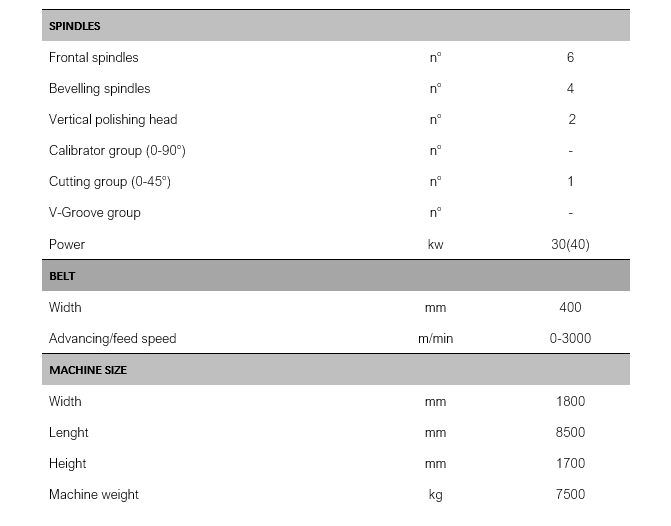Click the 30(40) power value

[x=570, y=244]
